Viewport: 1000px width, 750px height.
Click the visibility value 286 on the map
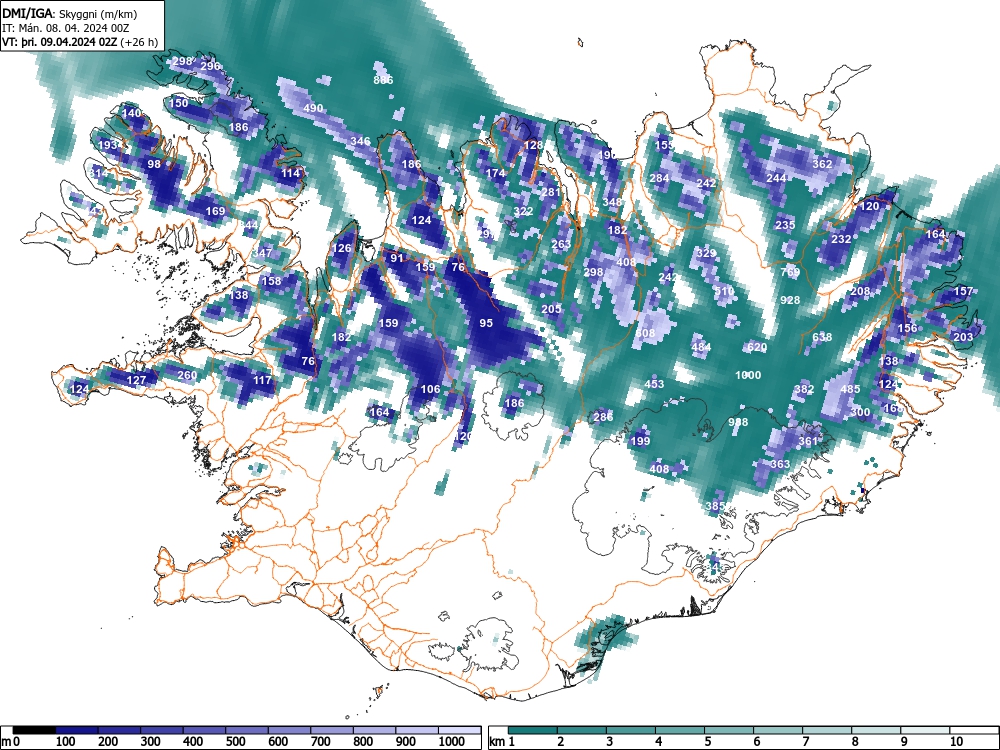tap(603, 417)
